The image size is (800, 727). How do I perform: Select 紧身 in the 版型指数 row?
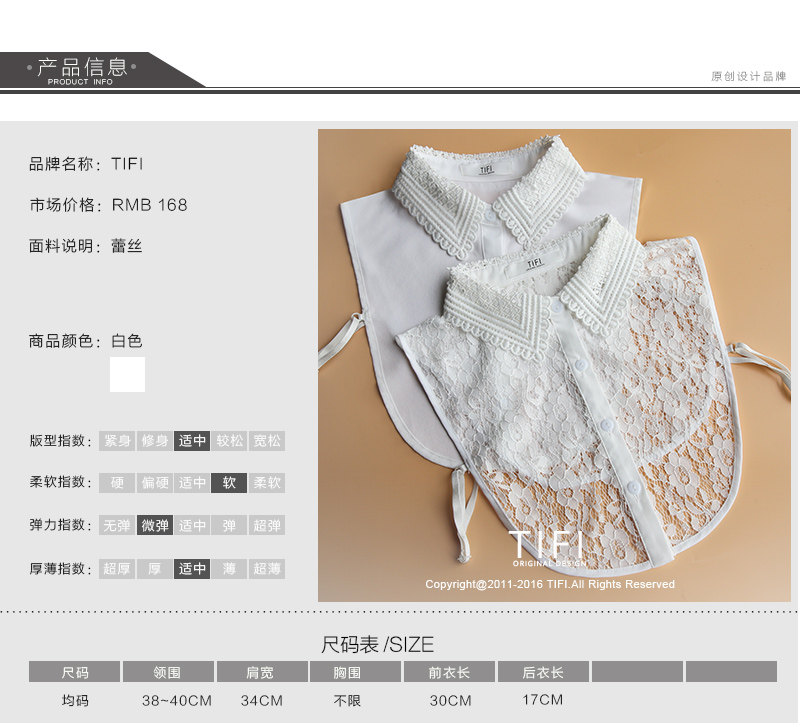(x=117, y=441)
